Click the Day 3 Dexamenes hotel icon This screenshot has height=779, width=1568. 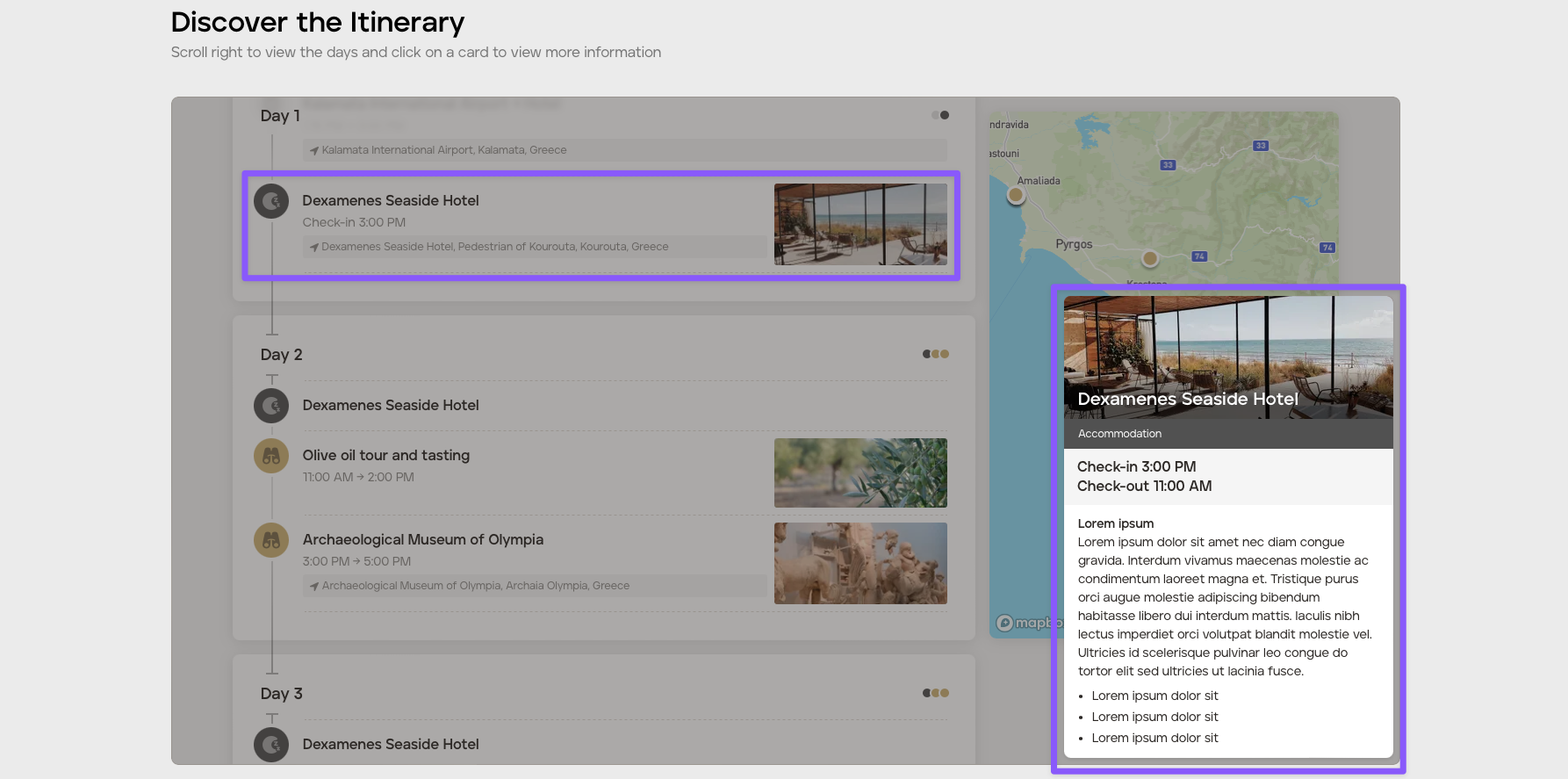[x=271, y=745]
